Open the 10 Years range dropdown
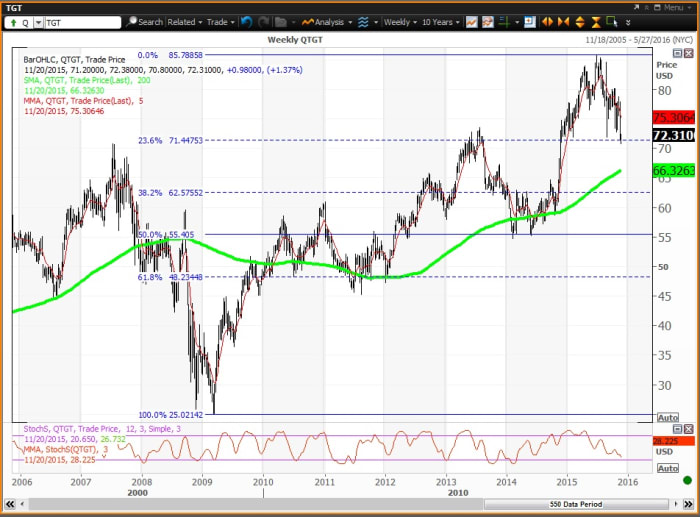Image resolution: width=700 pixels, height=517 pixels. click(441, 22)
